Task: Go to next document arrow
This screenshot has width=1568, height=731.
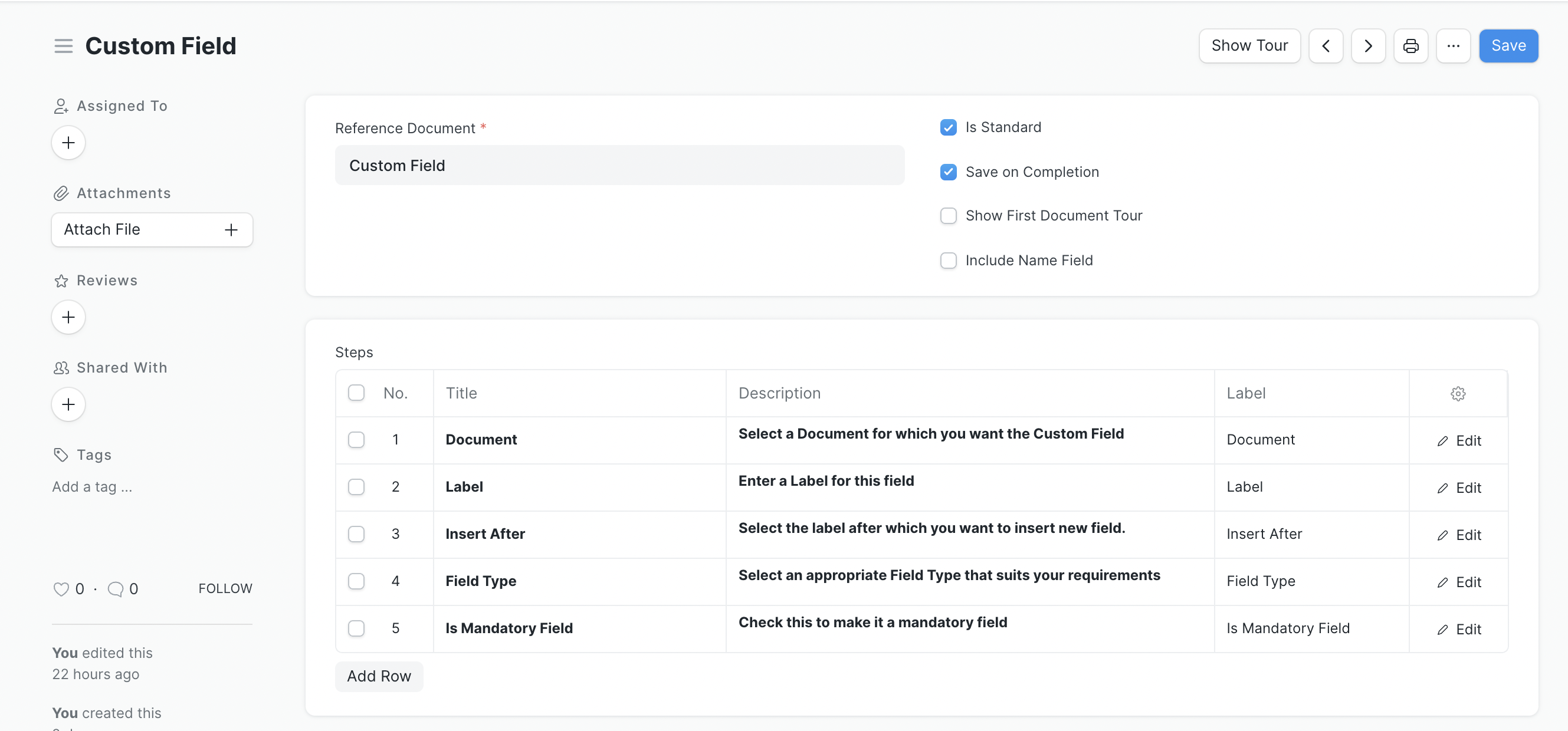Action: pos(1368,46)
